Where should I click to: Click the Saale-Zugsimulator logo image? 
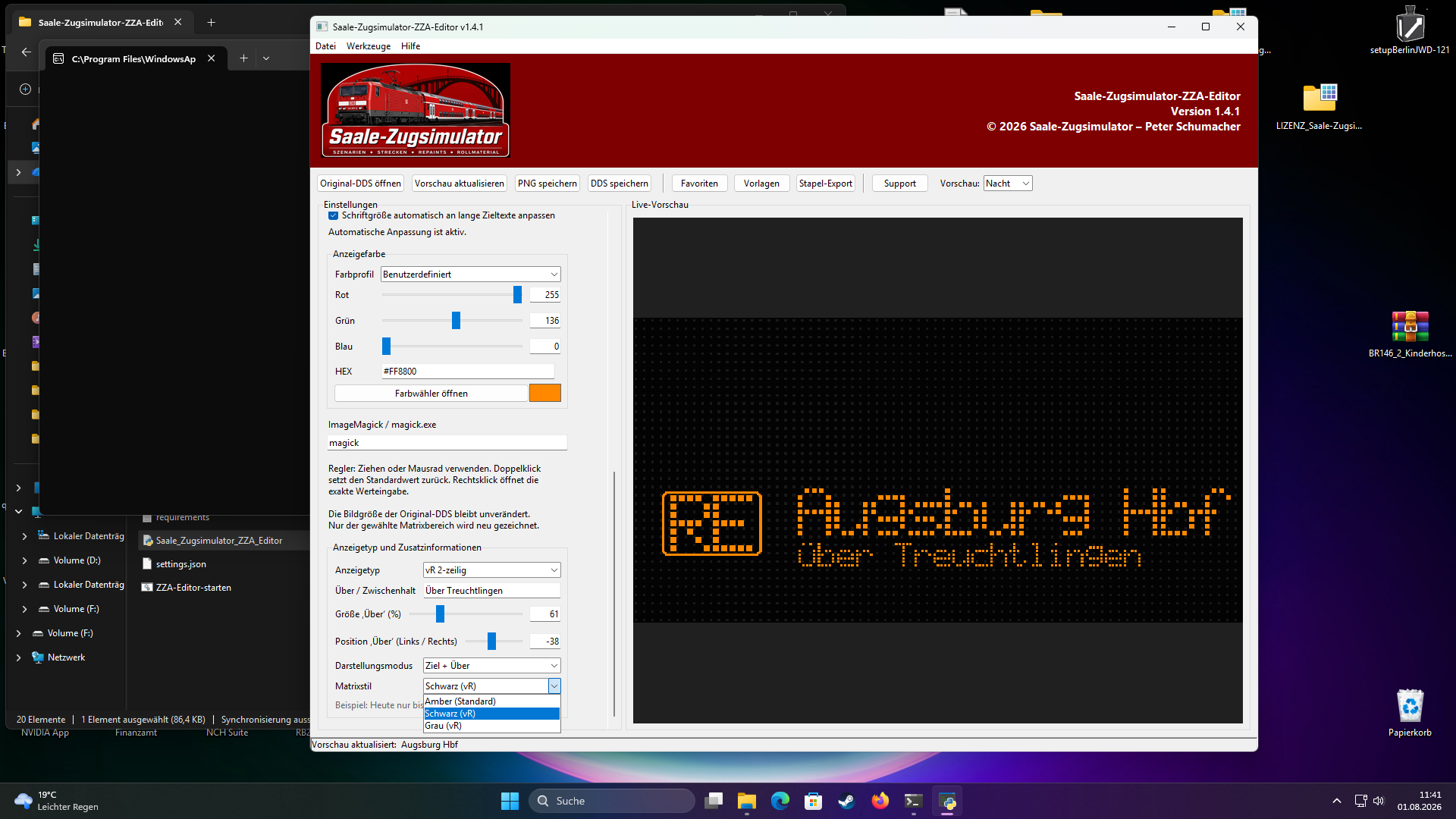(416, 111)
